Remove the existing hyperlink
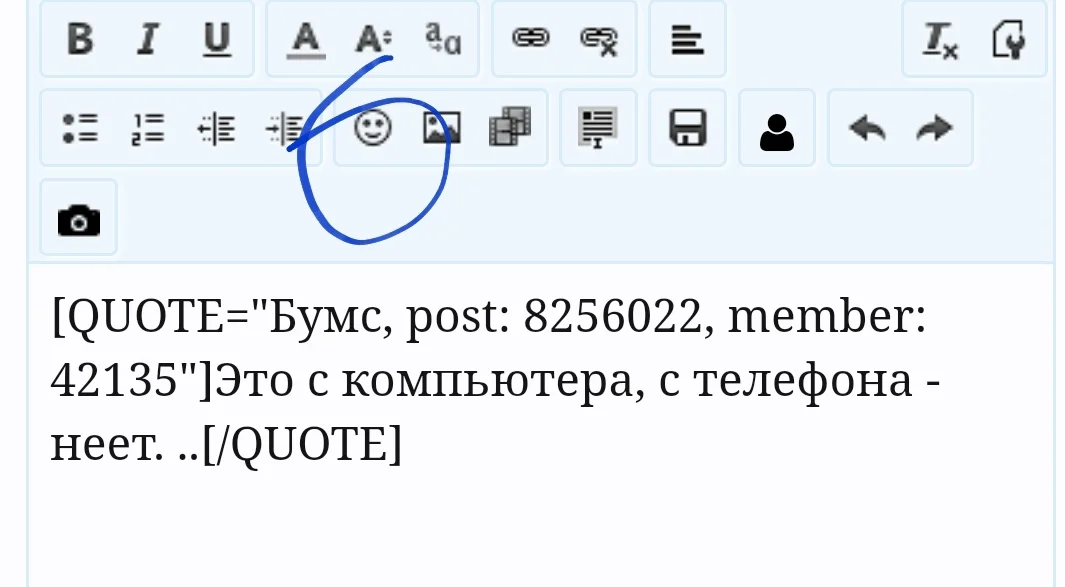This screenshot has width=1065, height=587. tap(597, 40)
